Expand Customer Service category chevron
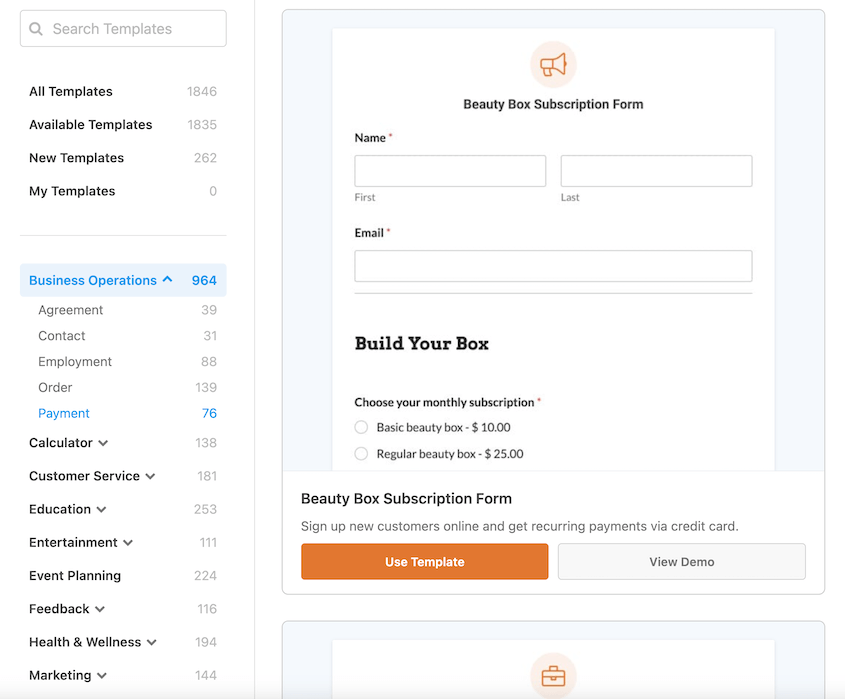This screenshot has height=699, width=845. (150, 476)
